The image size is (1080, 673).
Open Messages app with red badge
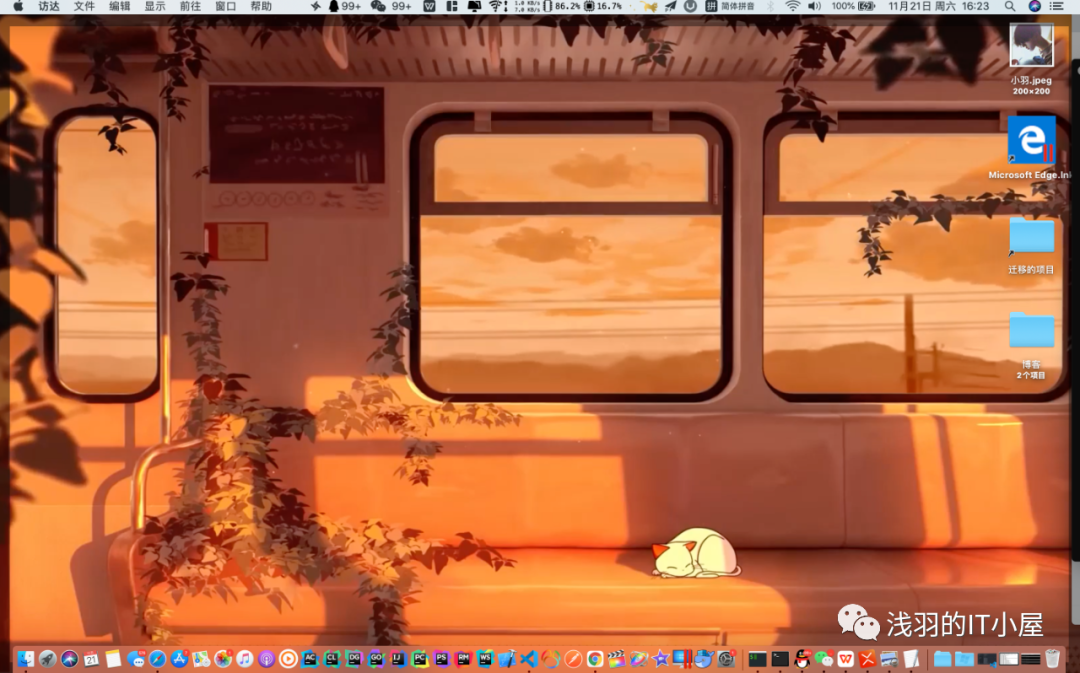pyautogui.click(x=136, y=659)
